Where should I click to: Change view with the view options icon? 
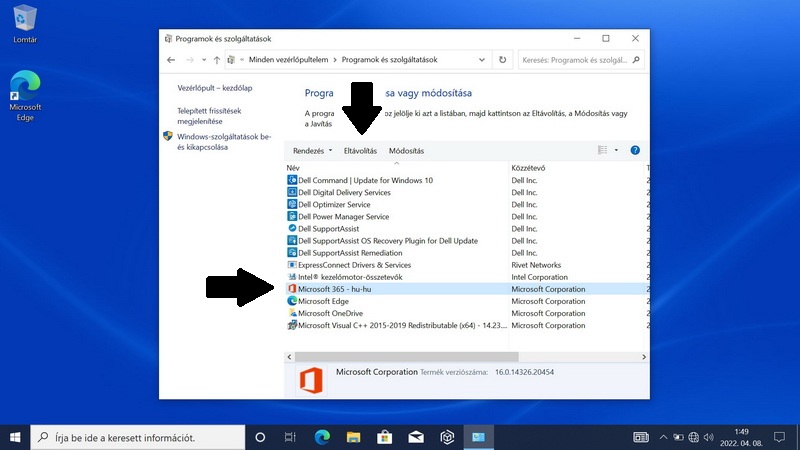[603, 150]
